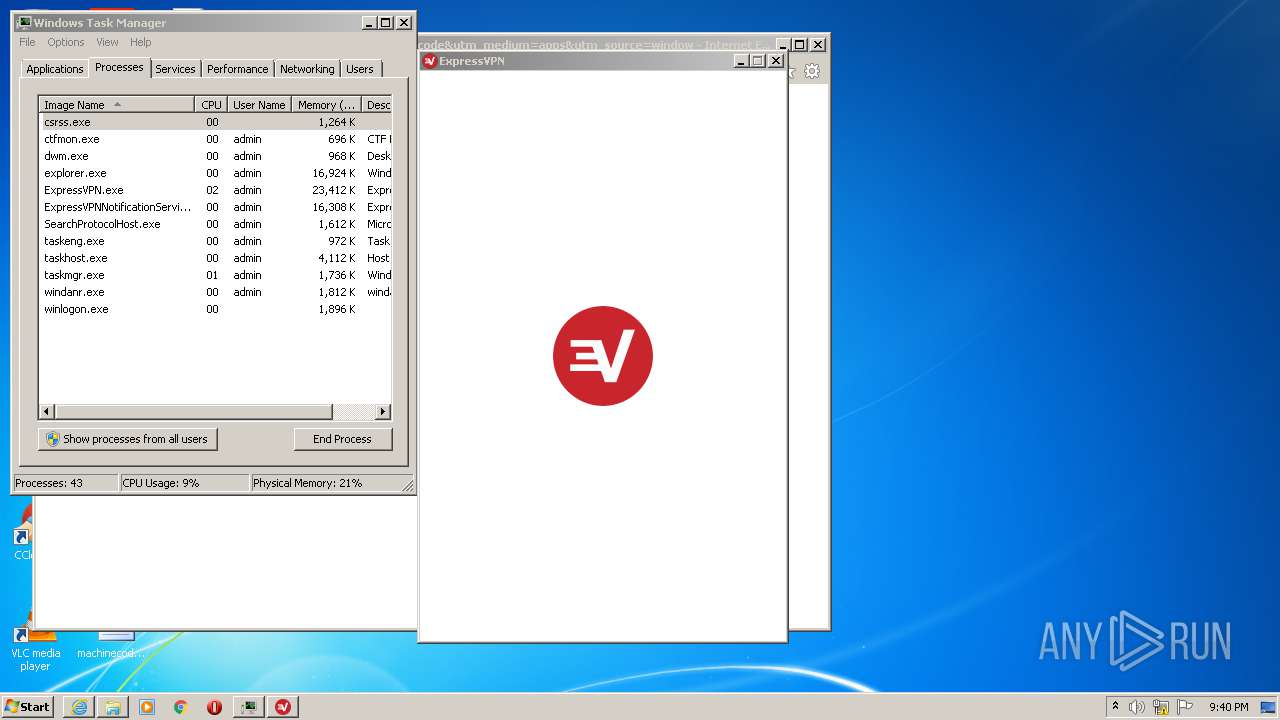
Task: Close the ExpressVPN window
Action: coord(775,61)
